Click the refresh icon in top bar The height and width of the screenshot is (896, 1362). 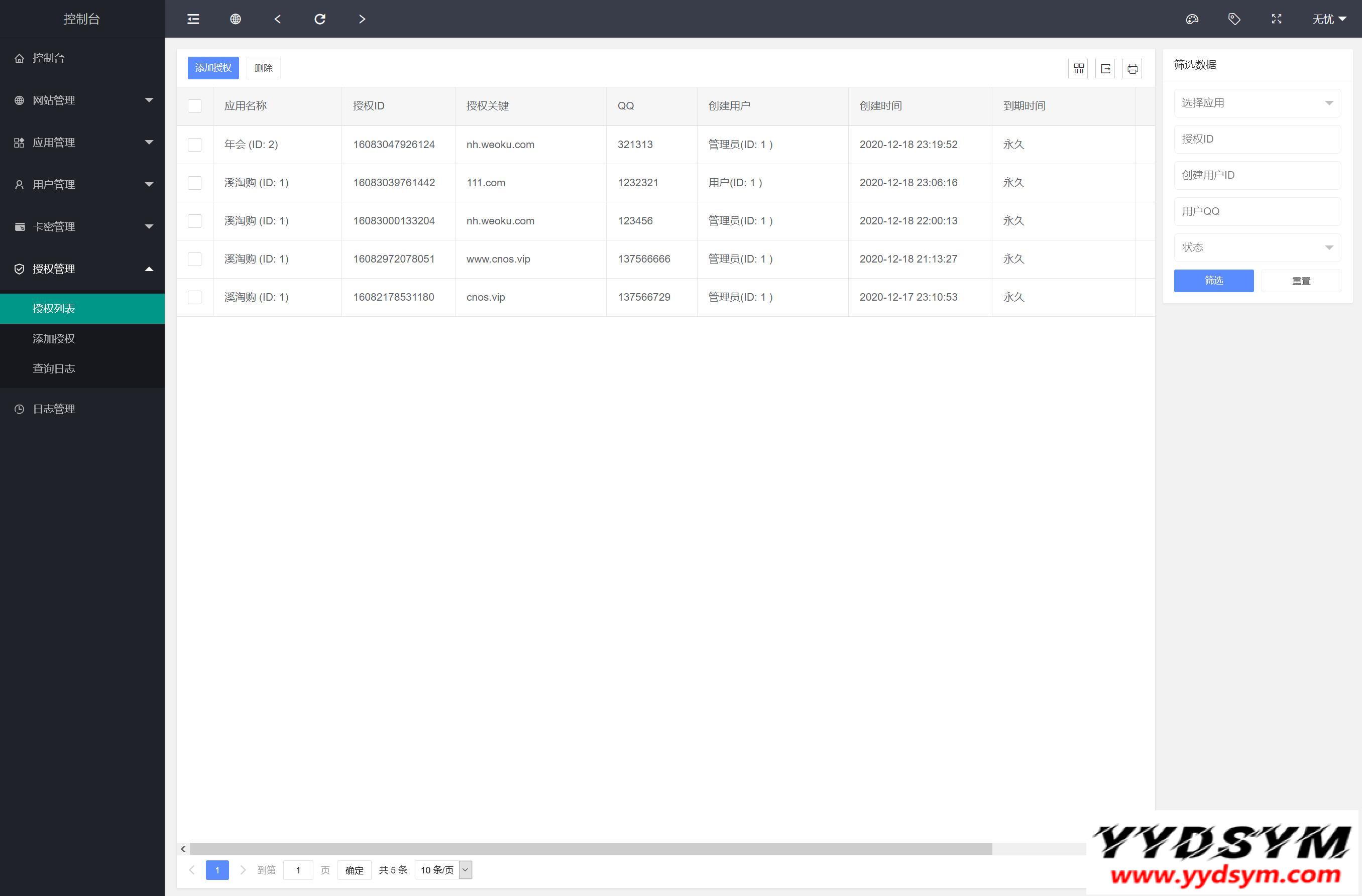[x=320, y=19]
